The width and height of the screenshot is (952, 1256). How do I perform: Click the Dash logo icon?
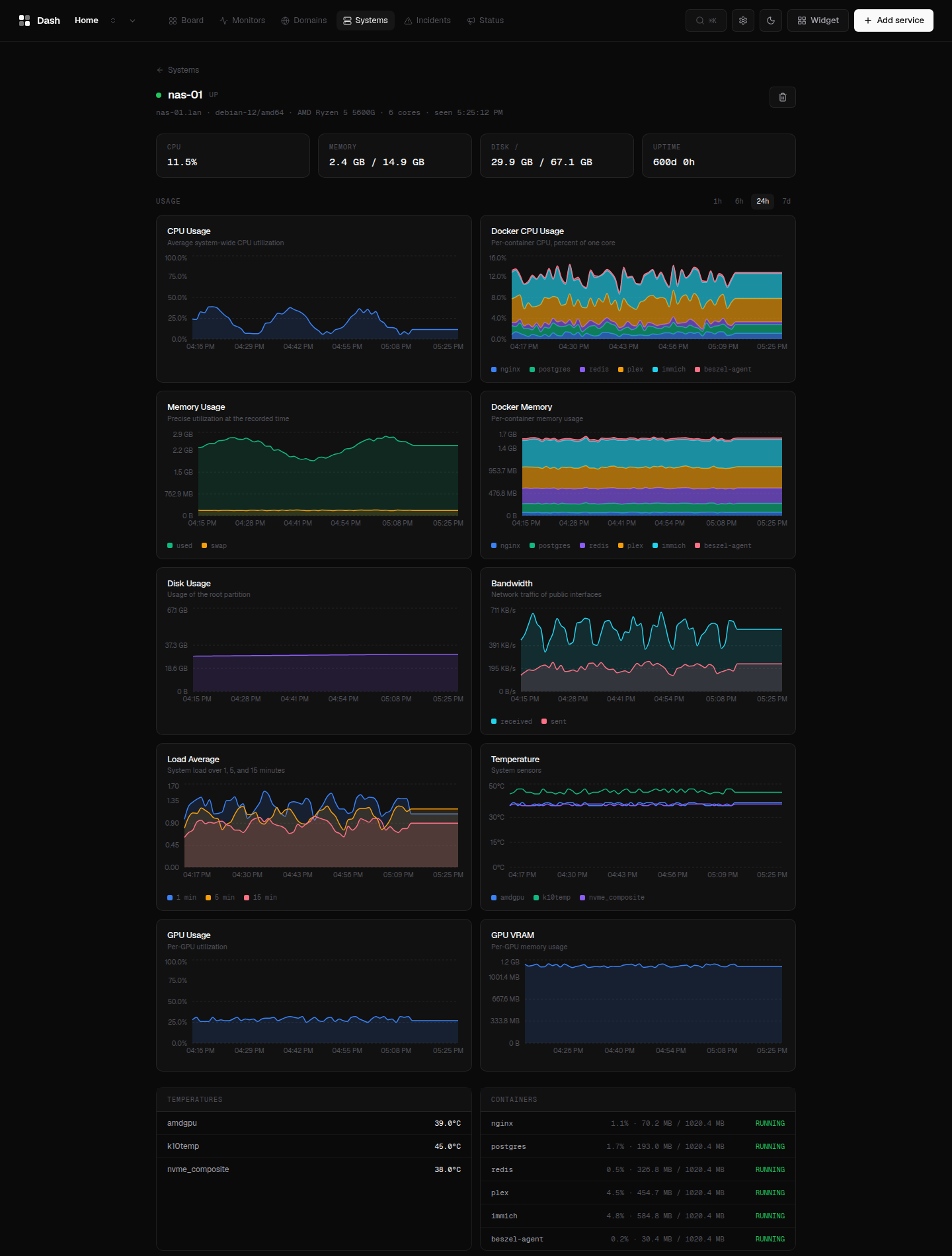pos(24,20)
